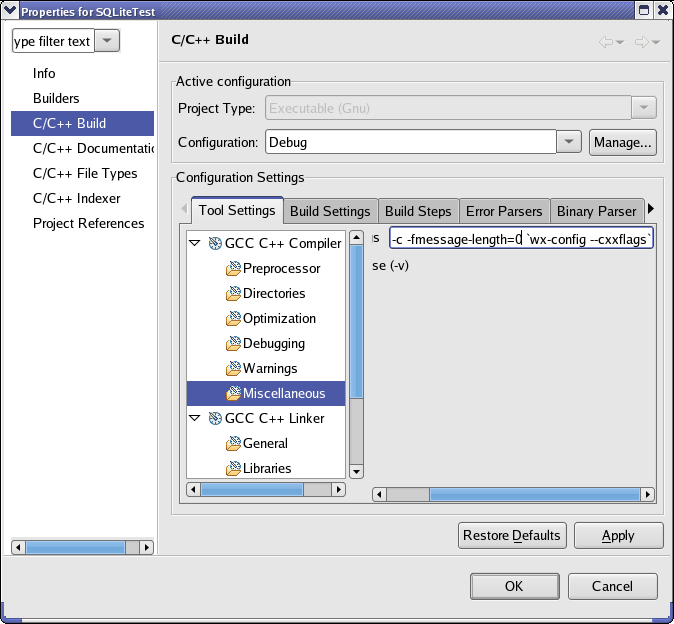Open the filter text history dropdown

click(107, 41)
